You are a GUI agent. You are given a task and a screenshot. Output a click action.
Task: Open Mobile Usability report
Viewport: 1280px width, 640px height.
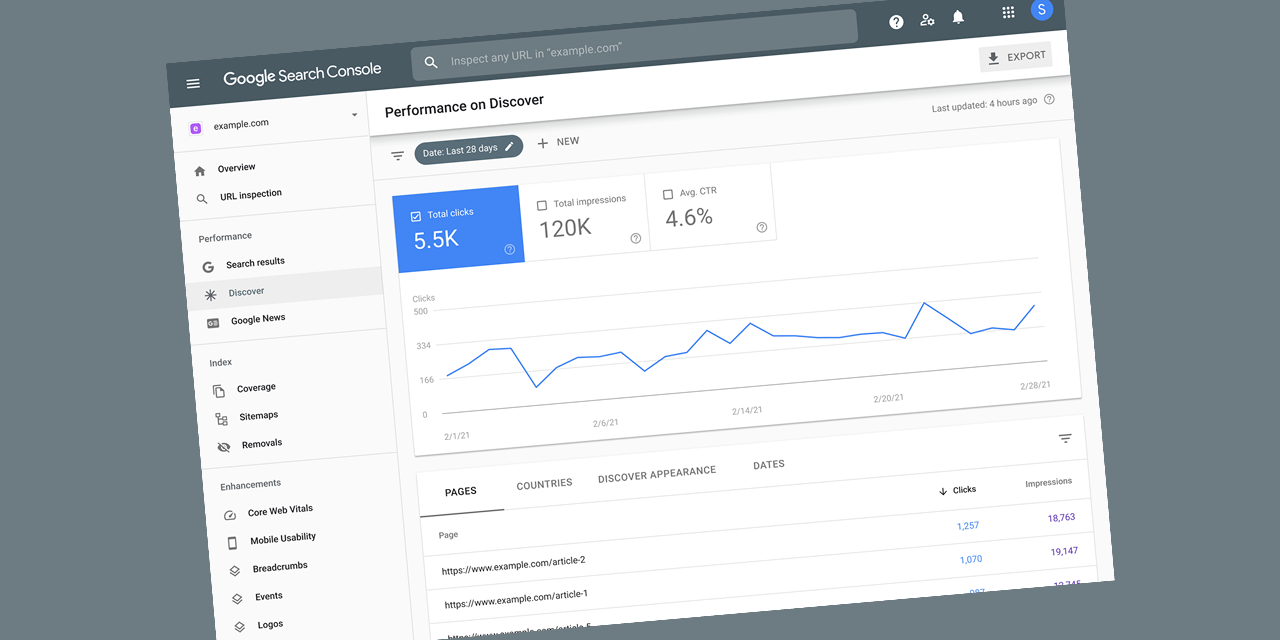(283, 538)
